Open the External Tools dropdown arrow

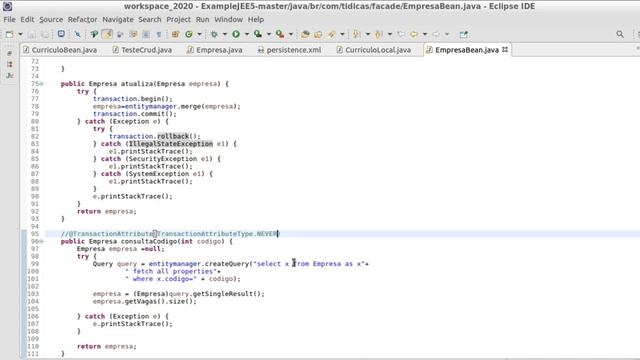pos(291,34)
